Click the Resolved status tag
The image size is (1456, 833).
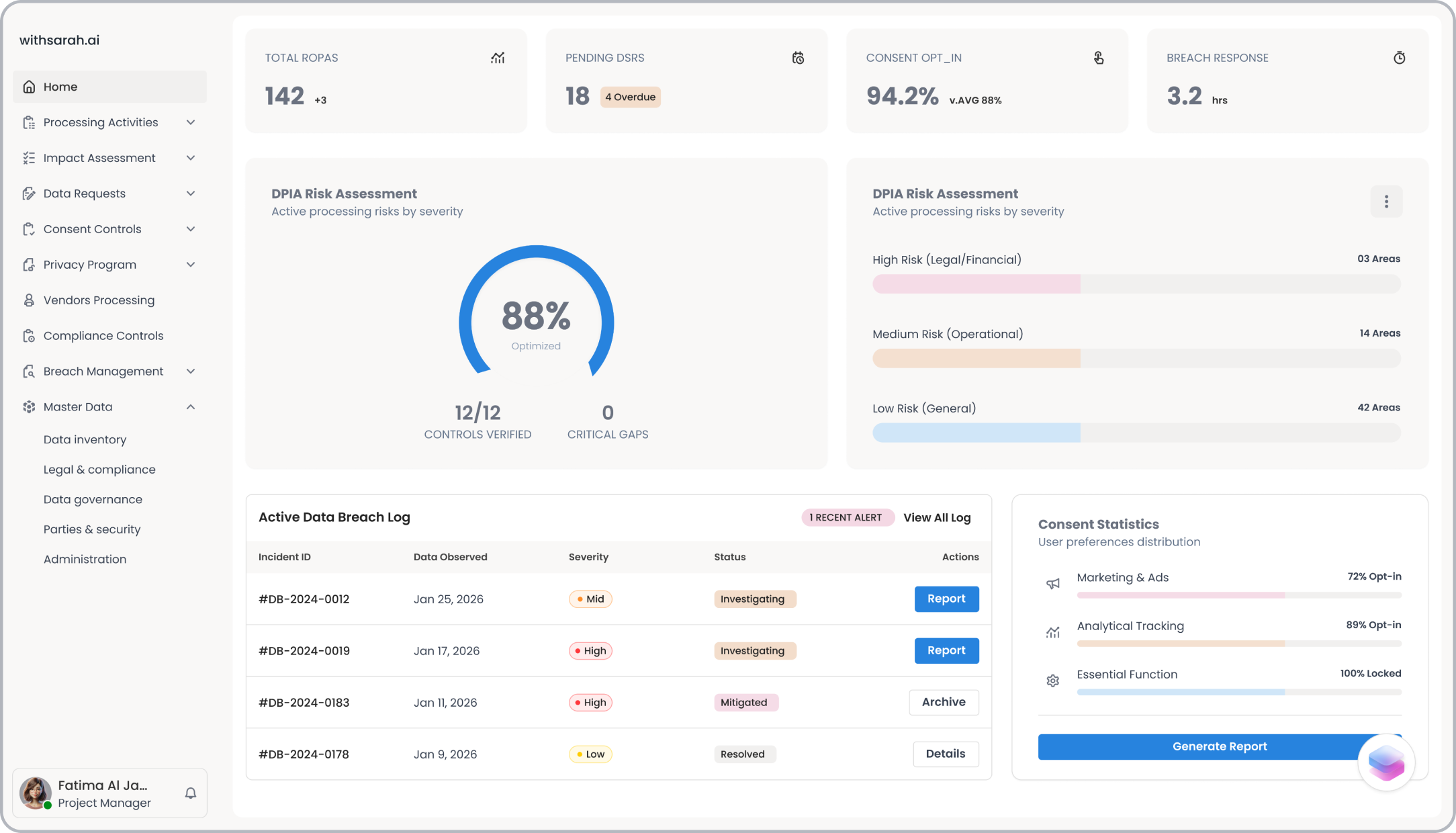click(x=745, y=754)
